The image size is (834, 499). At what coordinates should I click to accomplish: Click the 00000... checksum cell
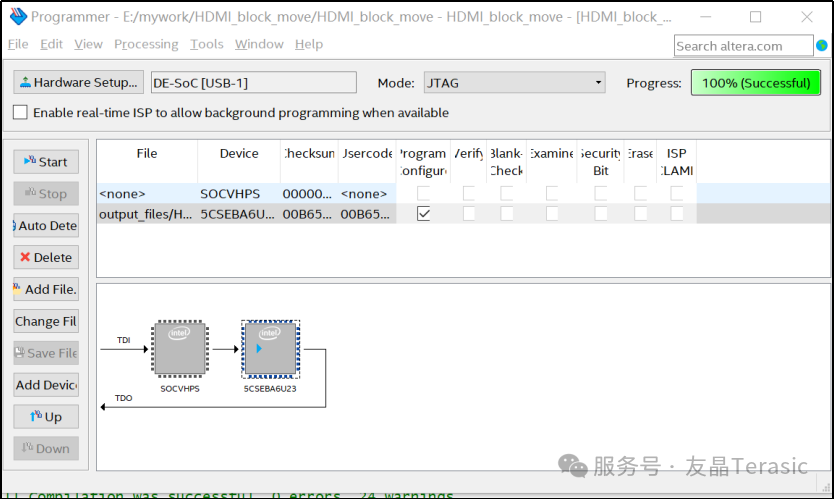coord(310,194)
